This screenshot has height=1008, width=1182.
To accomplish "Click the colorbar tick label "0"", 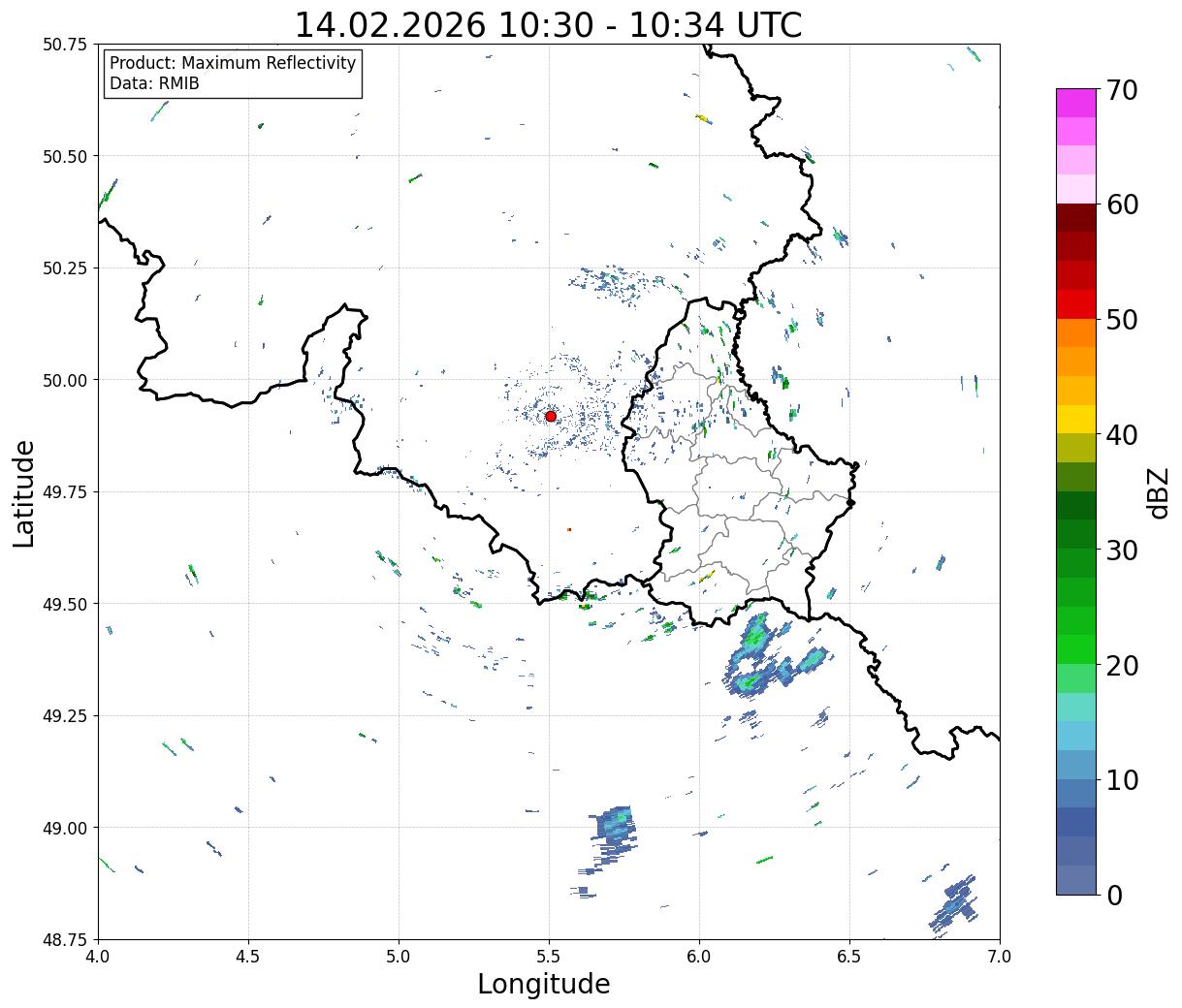I will point(1114,895).
